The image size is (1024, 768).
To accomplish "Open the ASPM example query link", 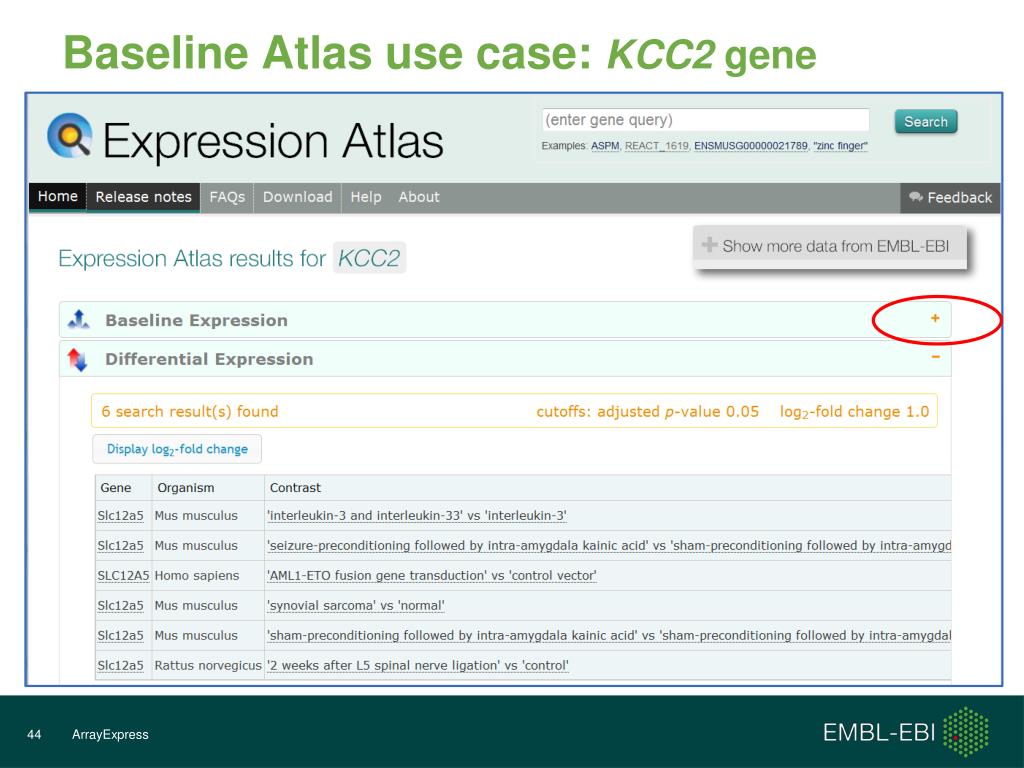I will pos(605,146).
